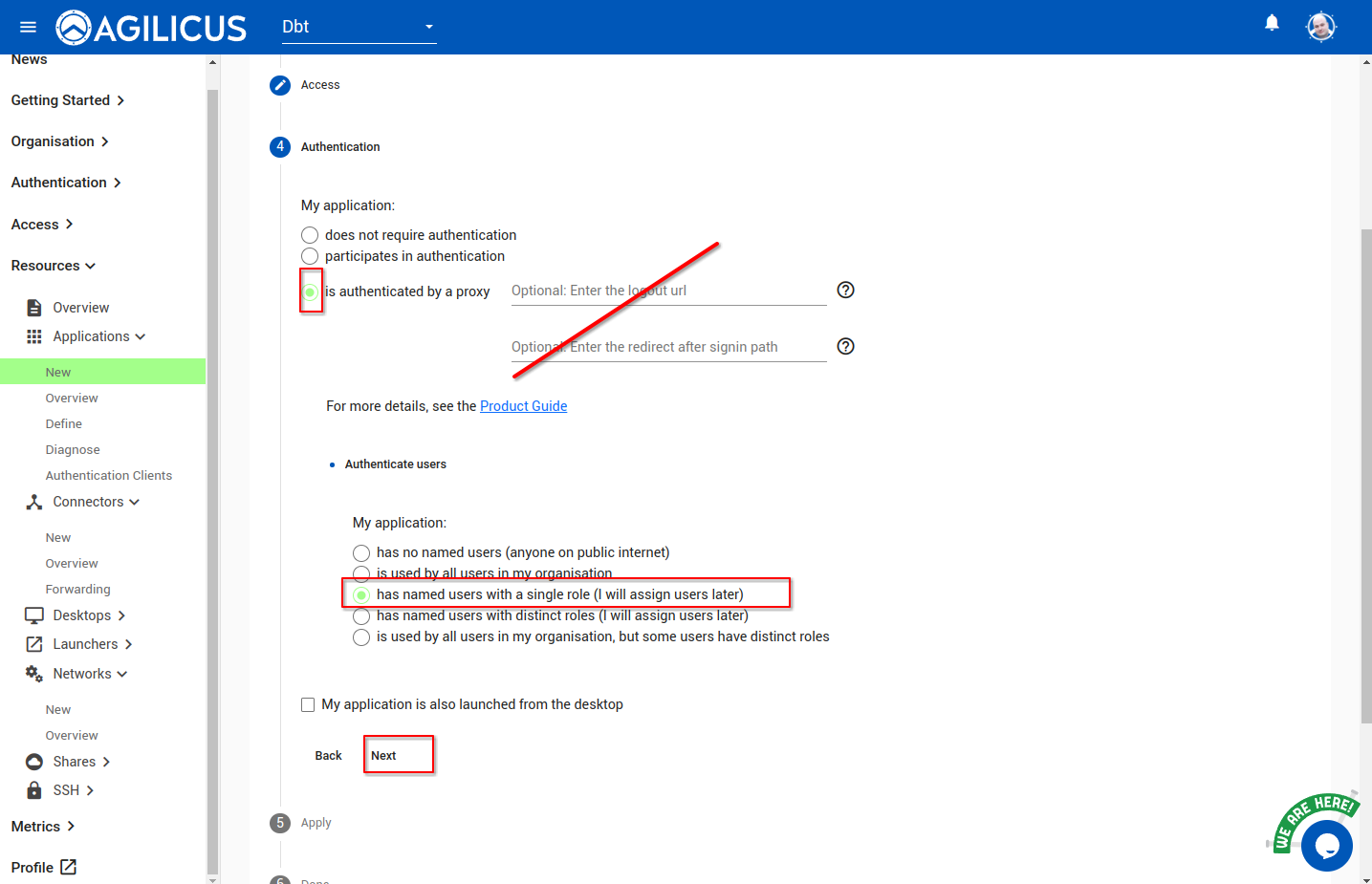Click the Access step pencil icon

pyautogui.click(x=280, y=86)
